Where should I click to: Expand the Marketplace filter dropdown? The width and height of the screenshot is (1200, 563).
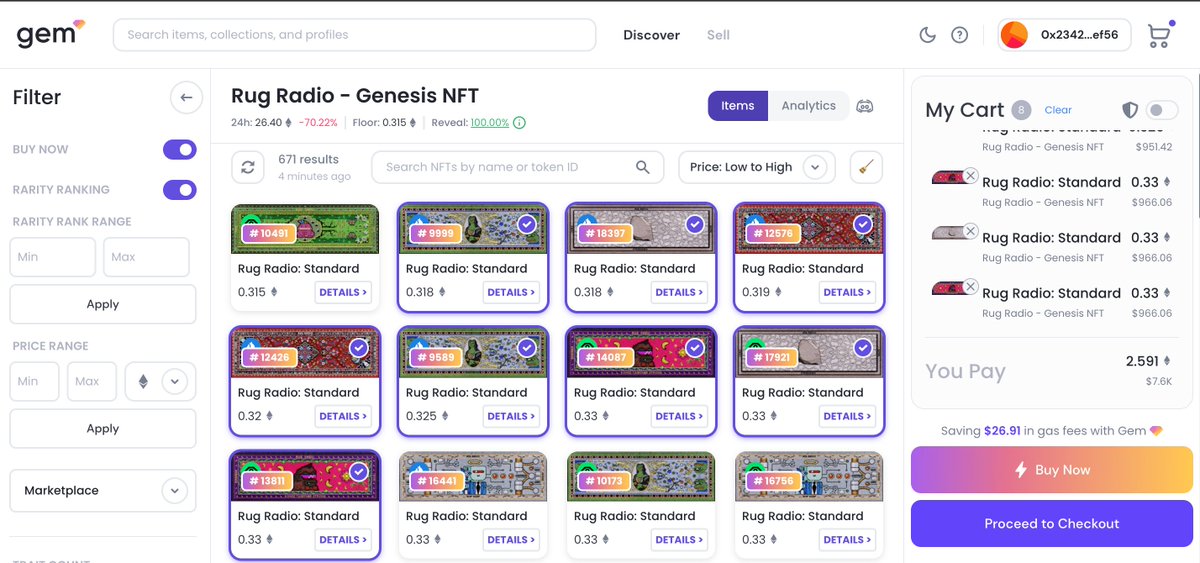(x=103, y=491)
